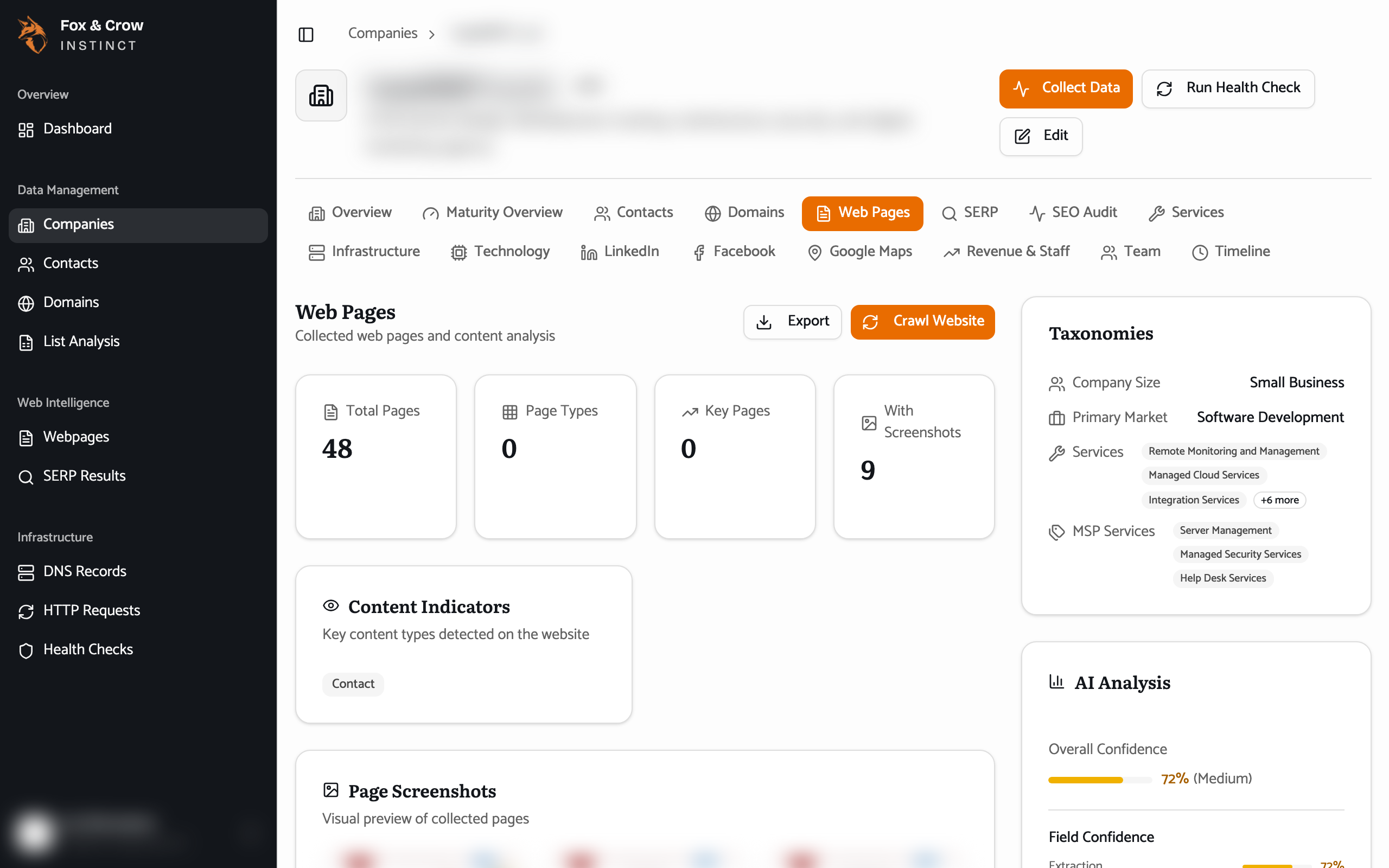Open Health Checks in the sidebar
Image resolution: width=1389 pixels, height=868 pixels.
[x=138, y=650]
